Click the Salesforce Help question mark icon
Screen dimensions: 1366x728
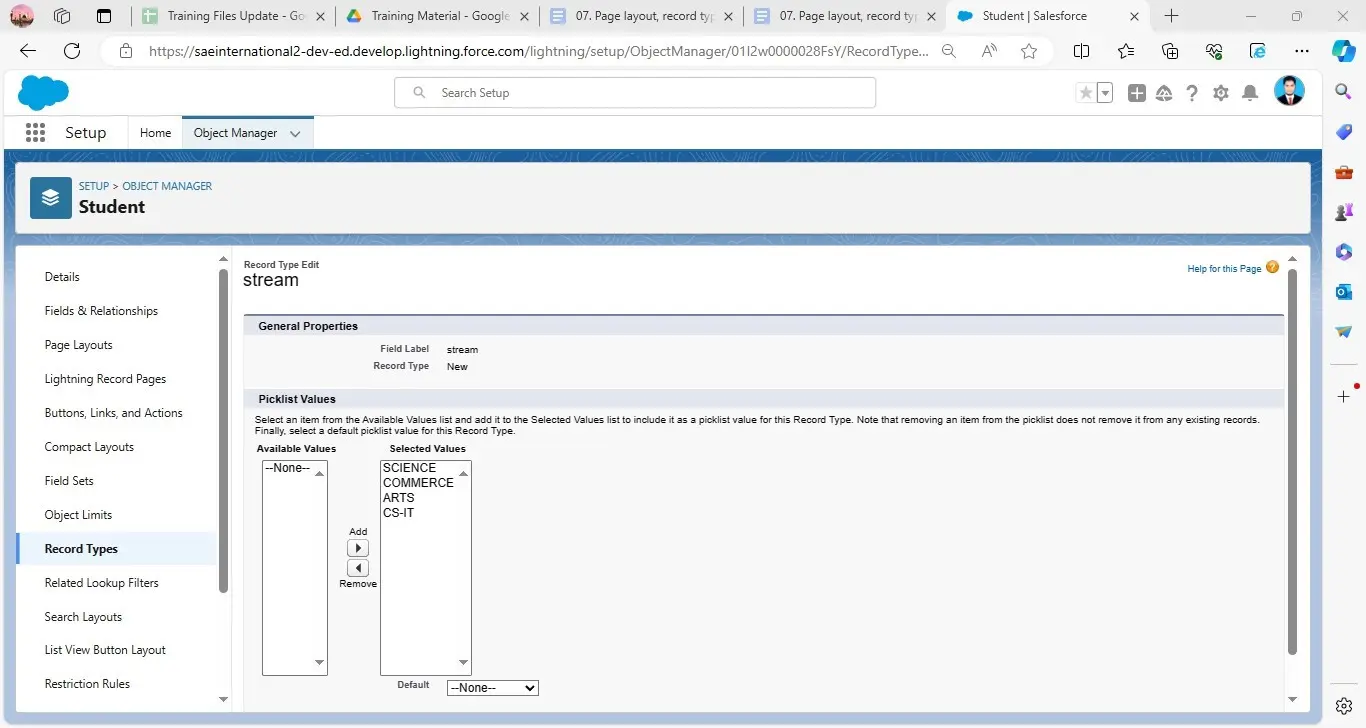point(1192,93)
